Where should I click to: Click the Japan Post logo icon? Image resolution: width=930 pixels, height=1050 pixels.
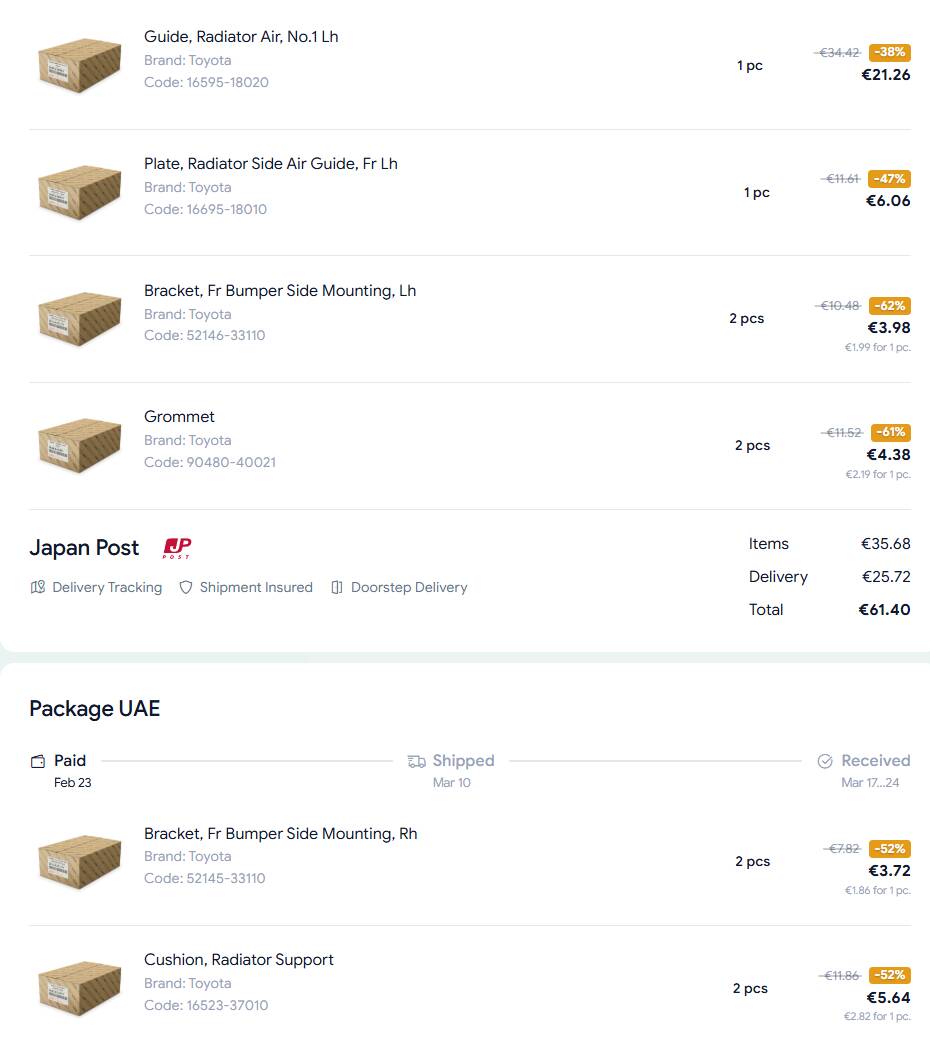[x=177, y=548]
